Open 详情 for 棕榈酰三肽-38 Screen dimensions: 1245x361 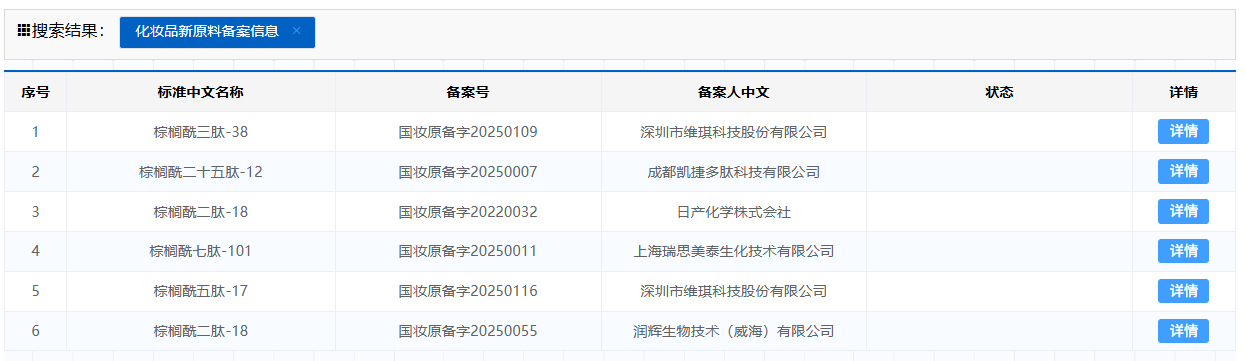1183,132
